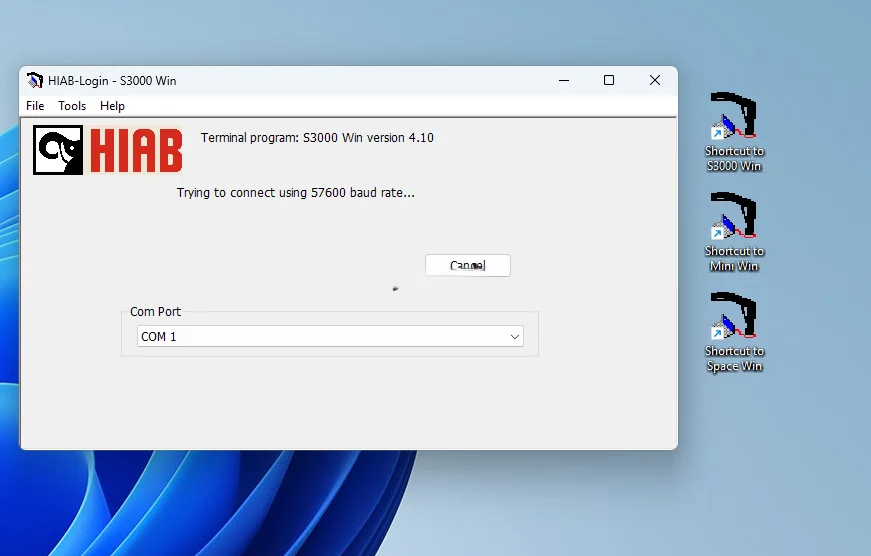Cancel the connection attempt
This screenshot has height=556, width=871.
pyautogui.click(x=468, y=266)
